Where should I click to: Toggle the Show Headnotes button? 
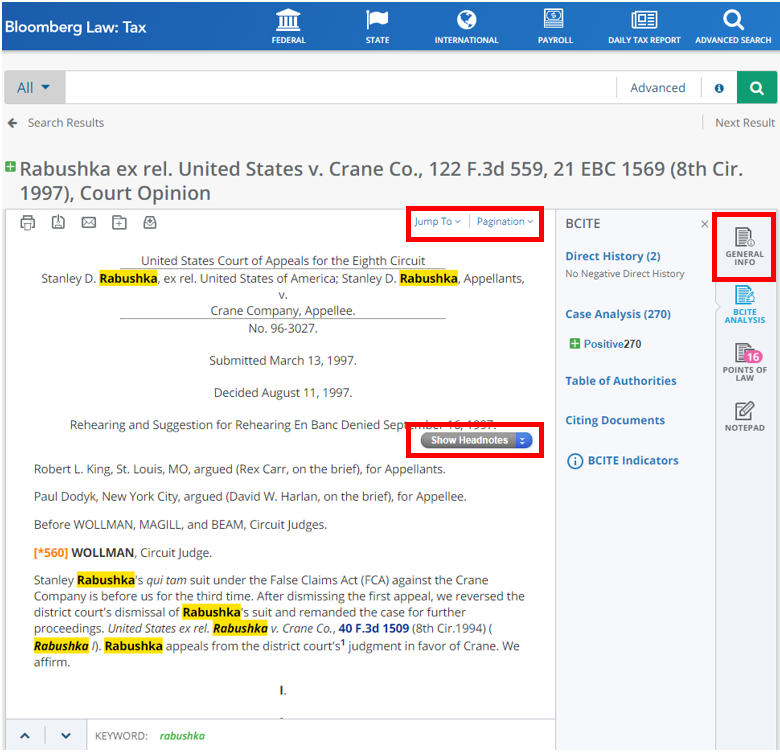(x=476, y=440)
